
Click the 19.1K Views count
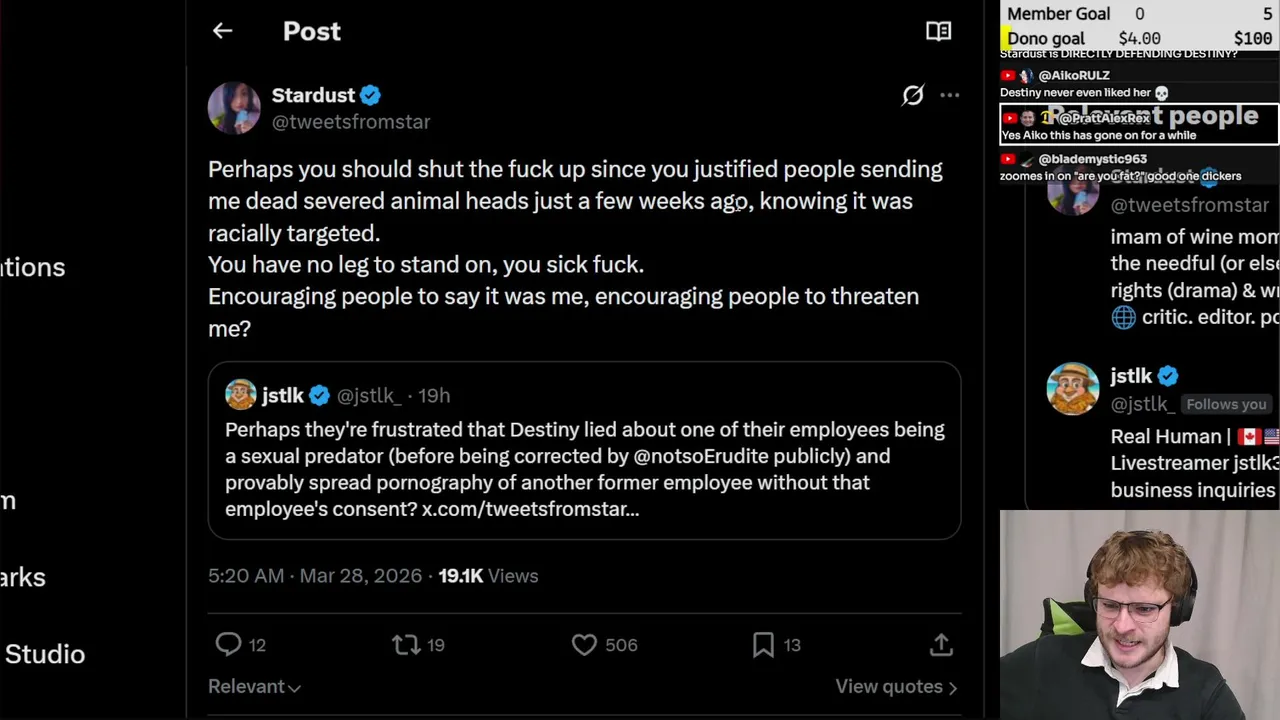(x=488, y=576)
